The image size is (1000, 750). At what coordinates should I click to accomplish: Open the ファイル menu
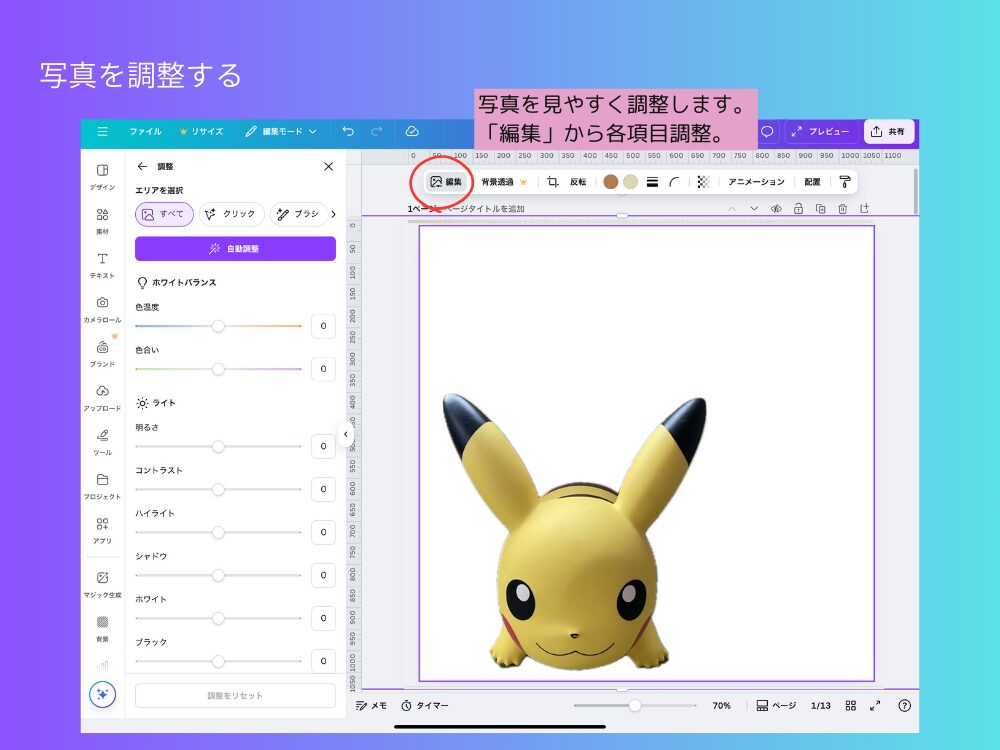coord(145,131)
